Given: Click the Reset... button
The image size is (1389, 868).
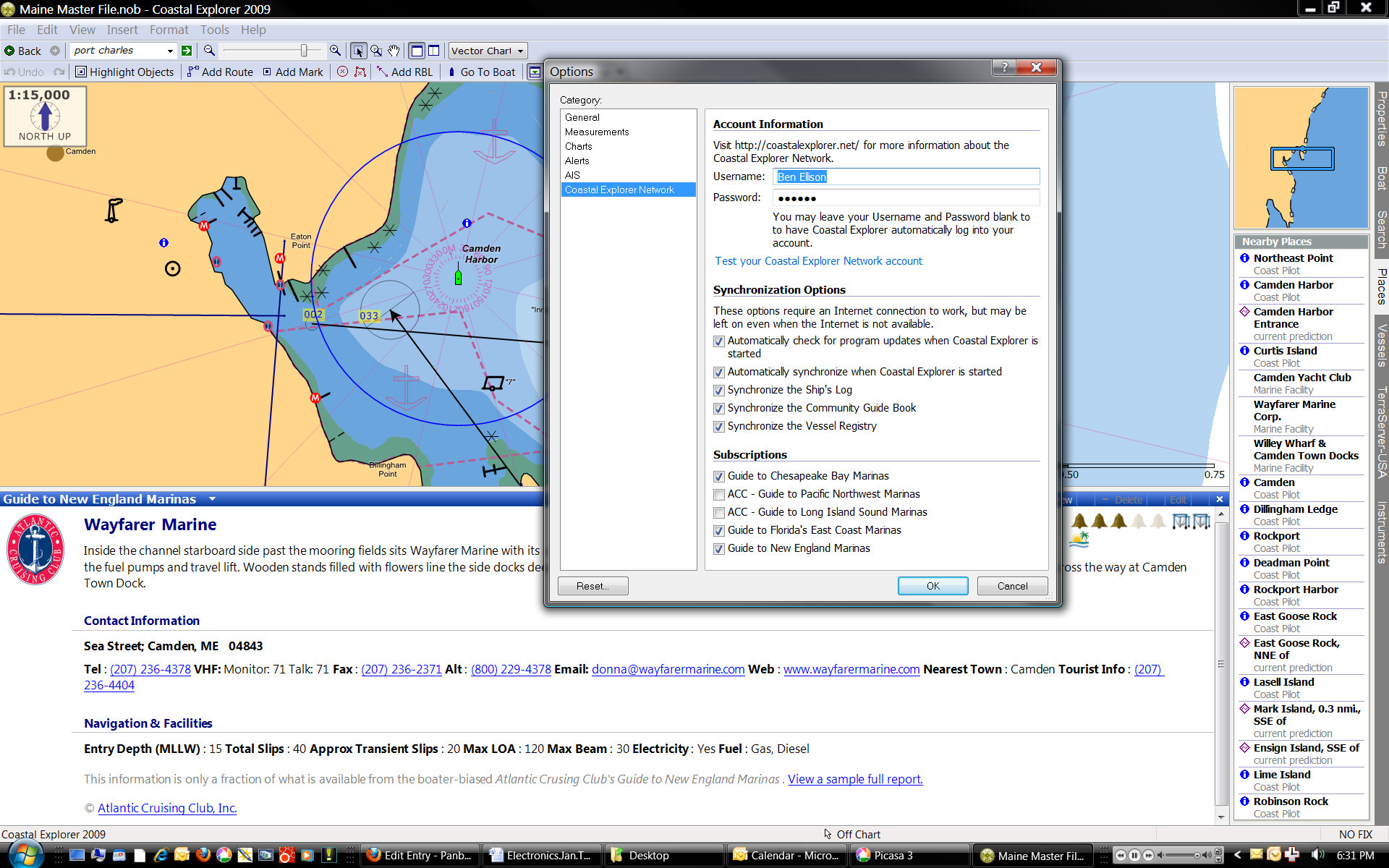Looking at the screenshot, I should pyautogui.click(x=593, y=586).
